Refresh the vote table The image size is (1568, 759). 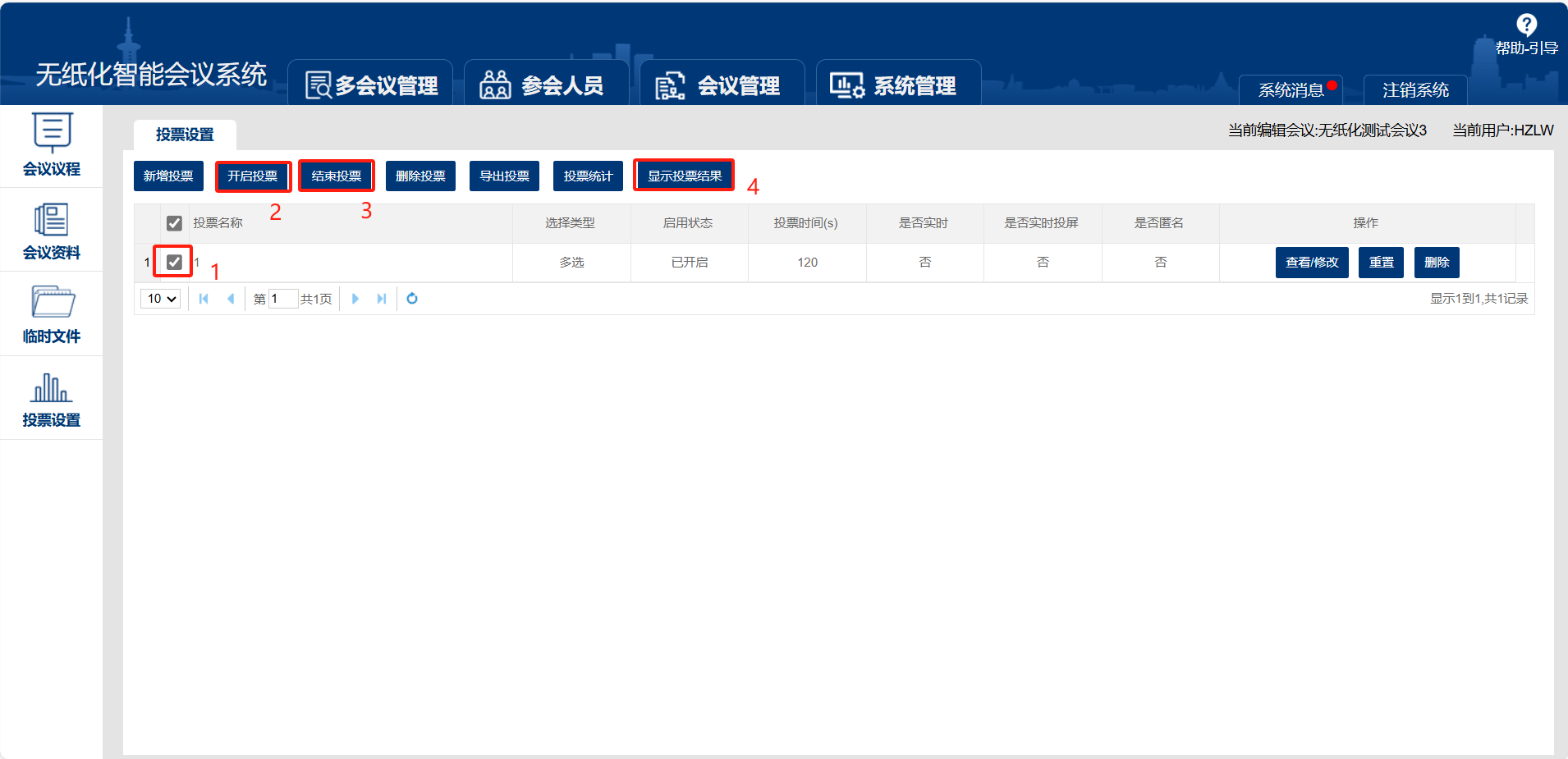[x=412, y=299]
